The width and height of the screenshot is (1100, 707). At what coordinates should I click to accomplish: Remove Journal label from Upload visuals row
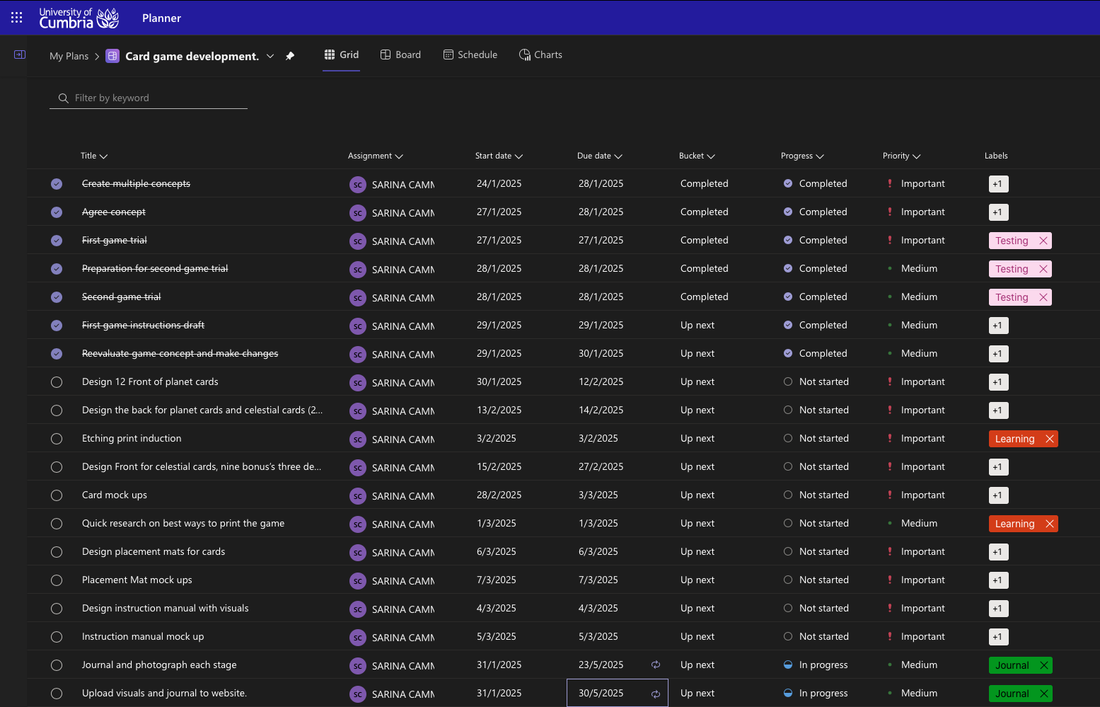[x=1044, y=694]
